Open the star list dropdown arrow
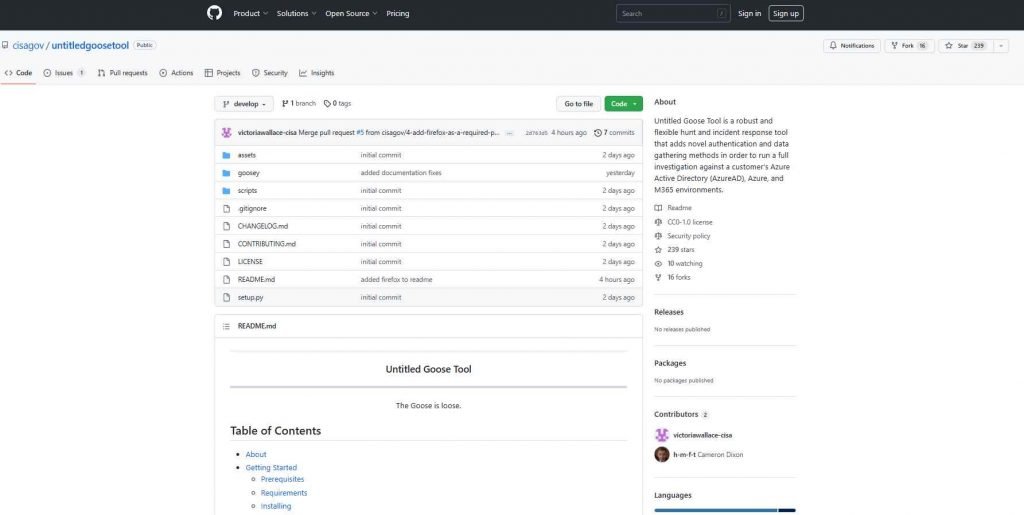Screen dimensions: 1024x515 tap(1000, 46)
